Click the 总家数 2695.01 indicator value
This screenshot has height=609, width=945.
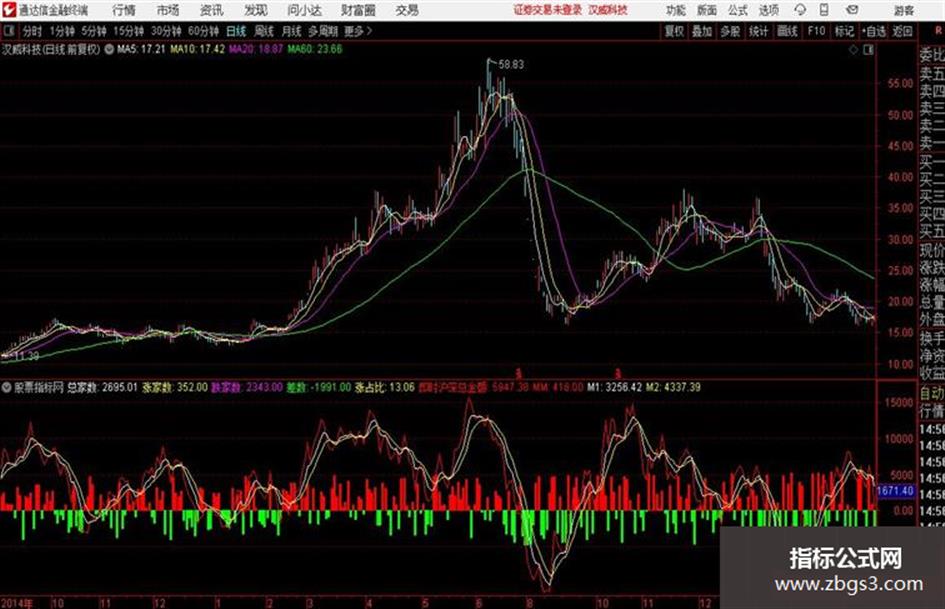click(x=102, y=387)
